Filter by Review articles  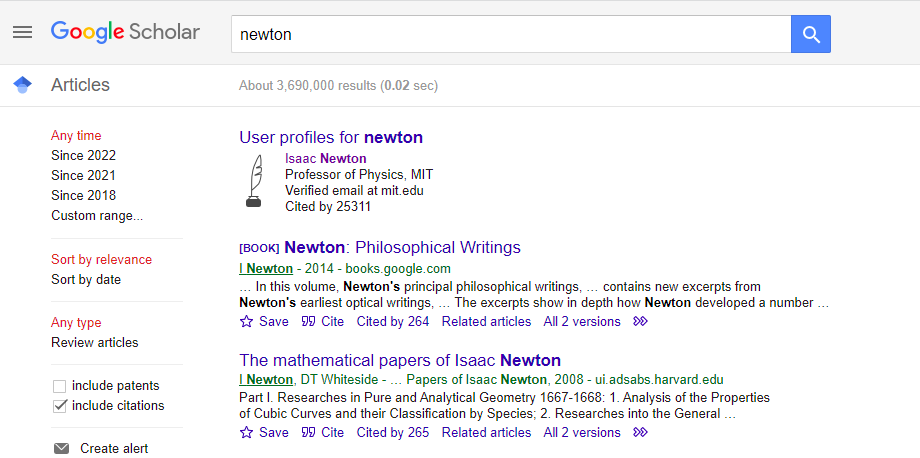(94, 342)
